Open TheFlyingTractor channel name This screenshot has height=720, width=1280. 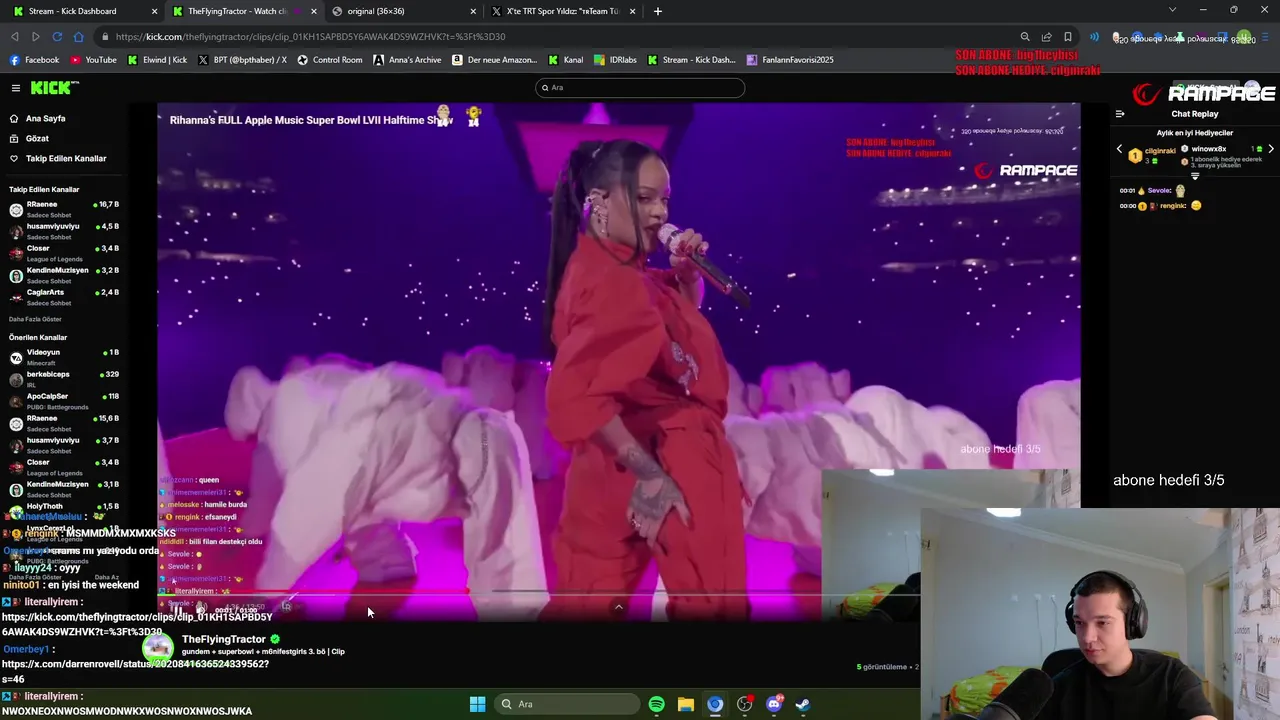[x=223, y=639]
